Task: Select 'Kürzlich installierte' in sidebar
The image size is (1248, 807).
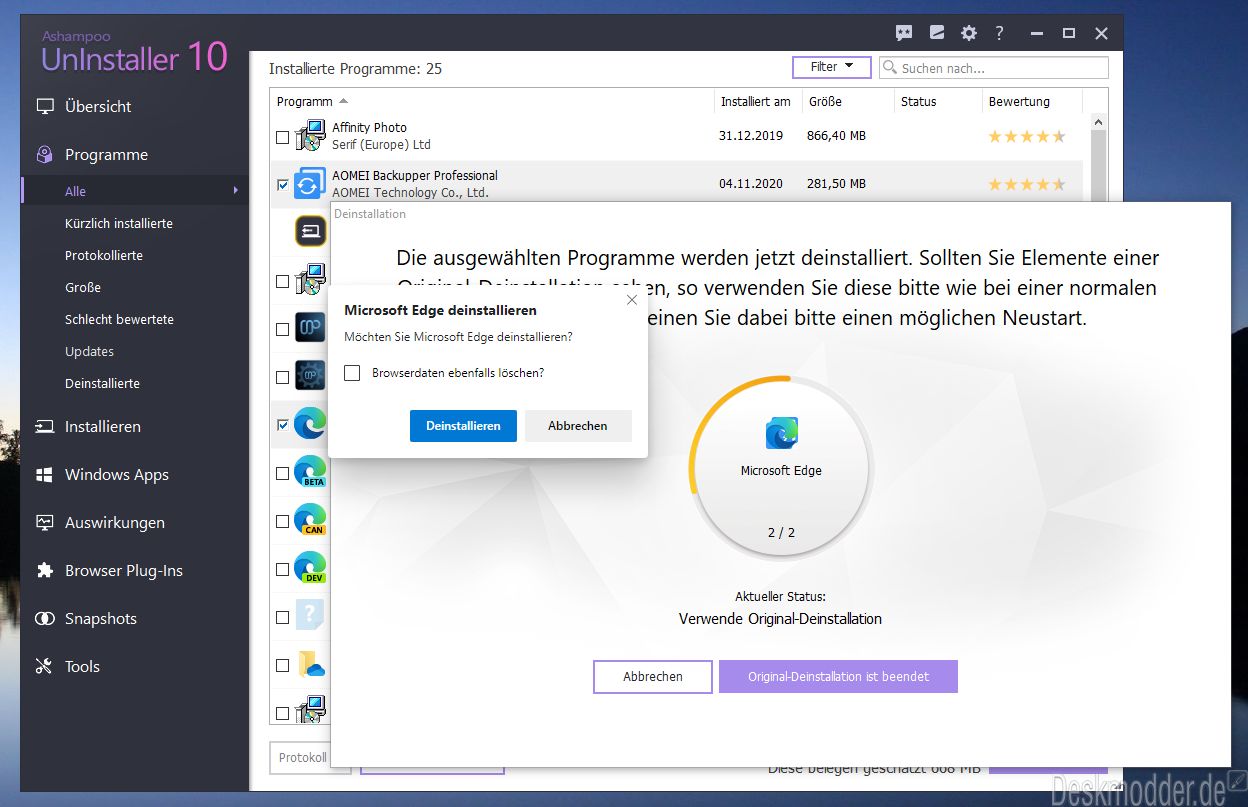Action: click(x=118, y=223)
